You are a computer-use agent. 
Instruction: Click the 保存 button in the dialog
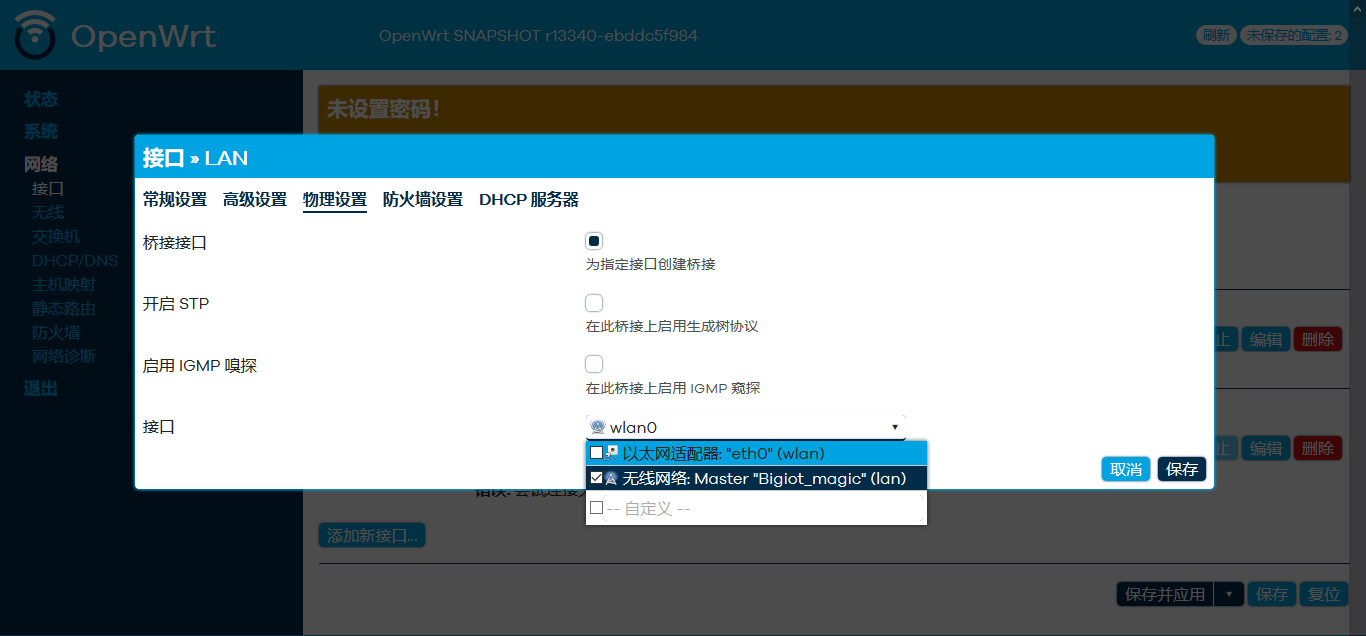(x=1182, y=470)
